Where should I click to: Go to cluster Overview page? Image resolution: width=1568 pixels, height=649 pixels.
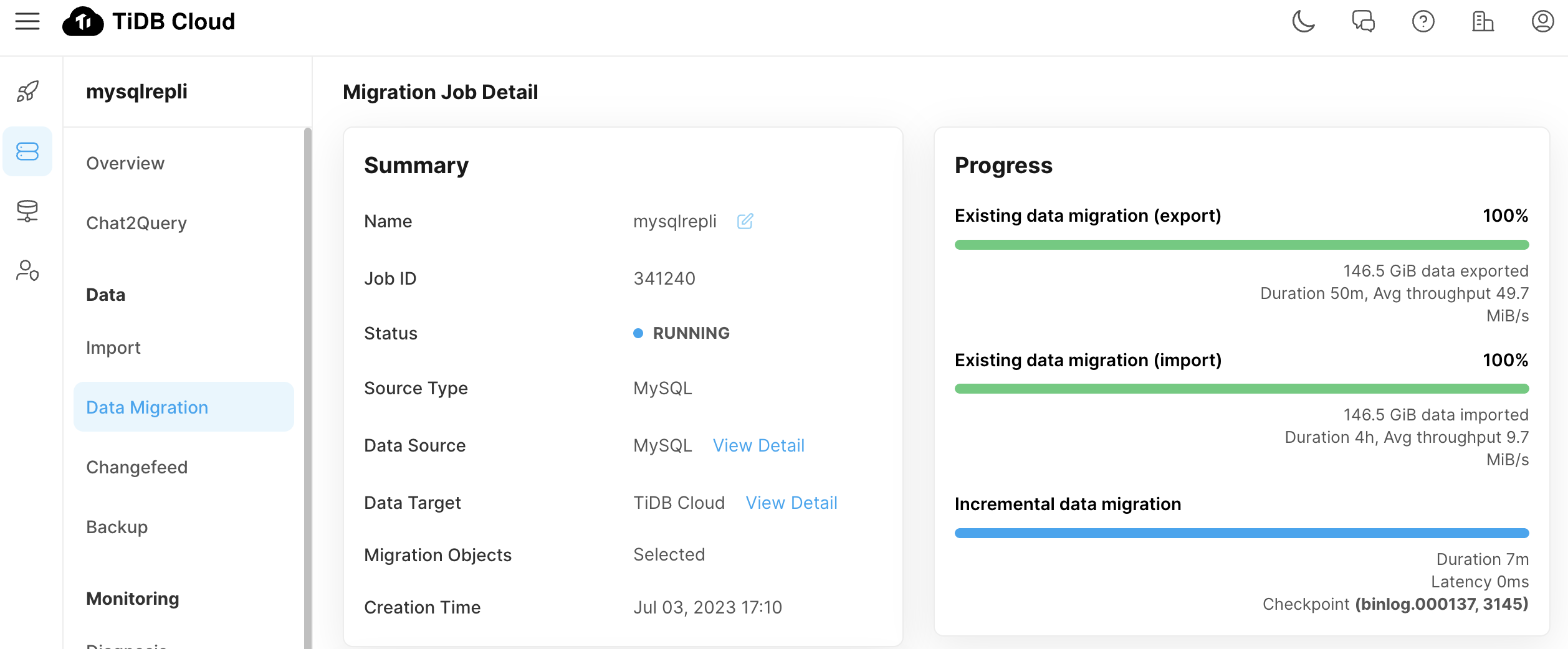click(x=125, y=163)
